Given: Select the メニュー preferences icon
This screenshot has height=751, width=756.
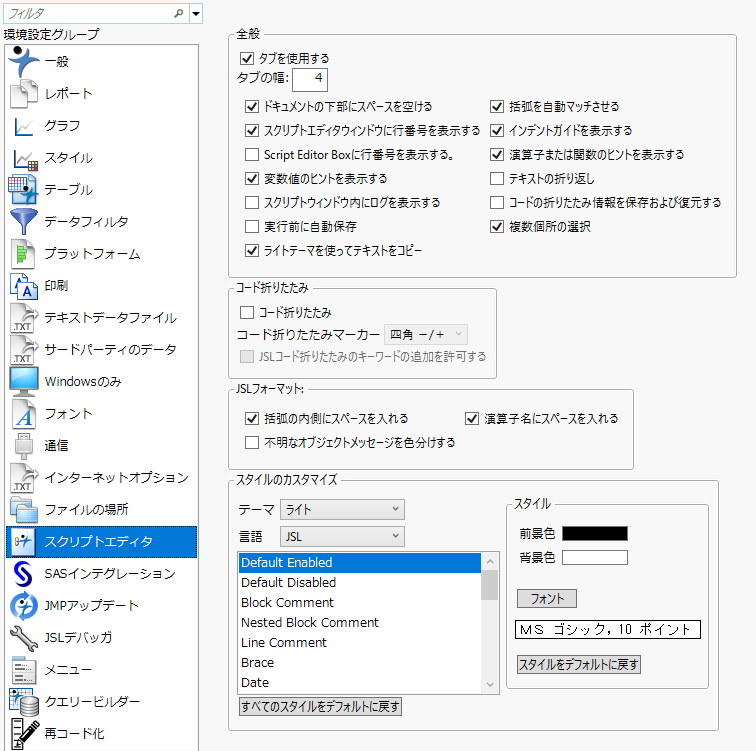Looking at the screenshot, I should coord(24,670).
